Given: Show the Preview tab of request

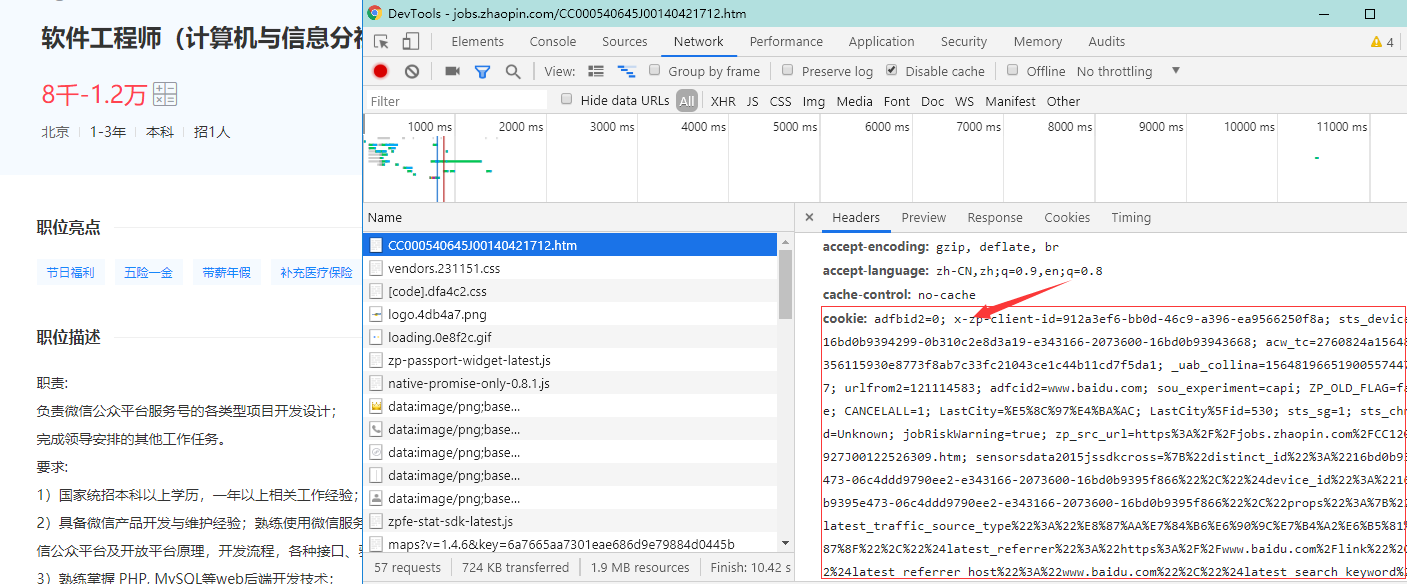Looking at the screenshot, I should 923,217.
